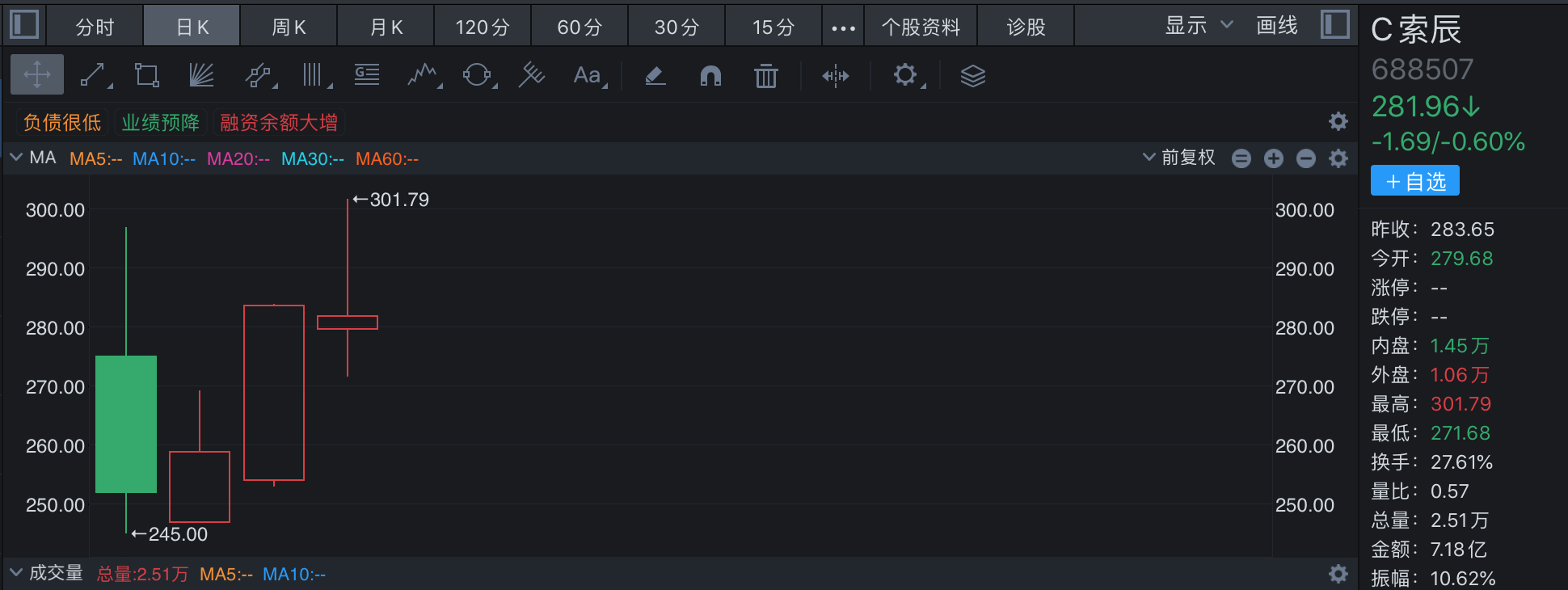Zoom in chart with plus button
This screenshot has width=1568, height=590.
point(1274,158)
